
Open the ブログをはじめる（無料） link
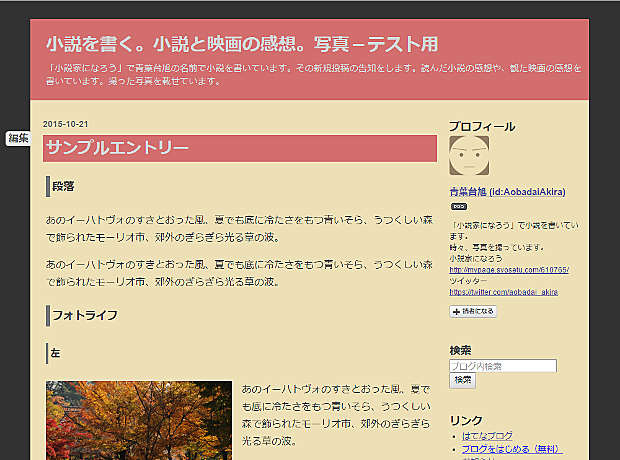(x=512, y=449)
